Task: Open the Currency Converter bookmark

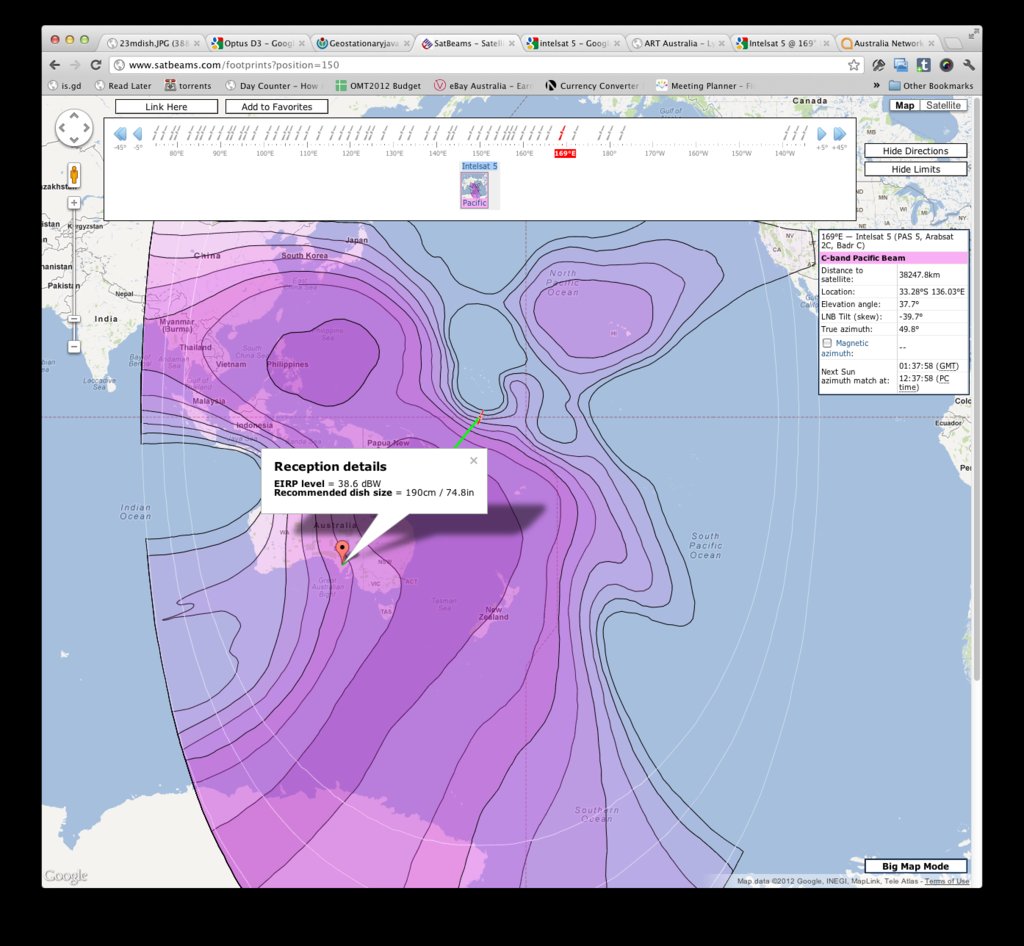Action: click(x=592, y=86)
